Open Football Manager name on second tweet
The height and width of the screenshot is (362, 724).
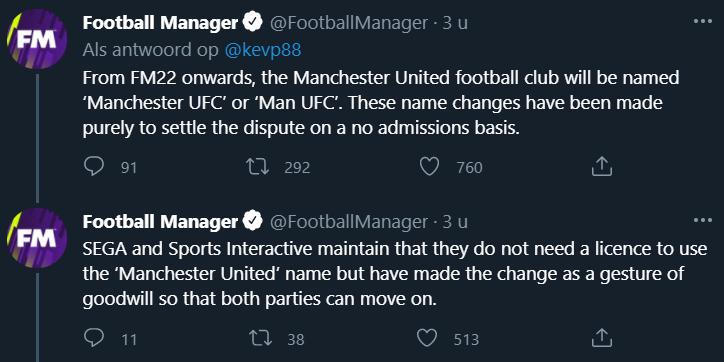(x=160, y=222)
